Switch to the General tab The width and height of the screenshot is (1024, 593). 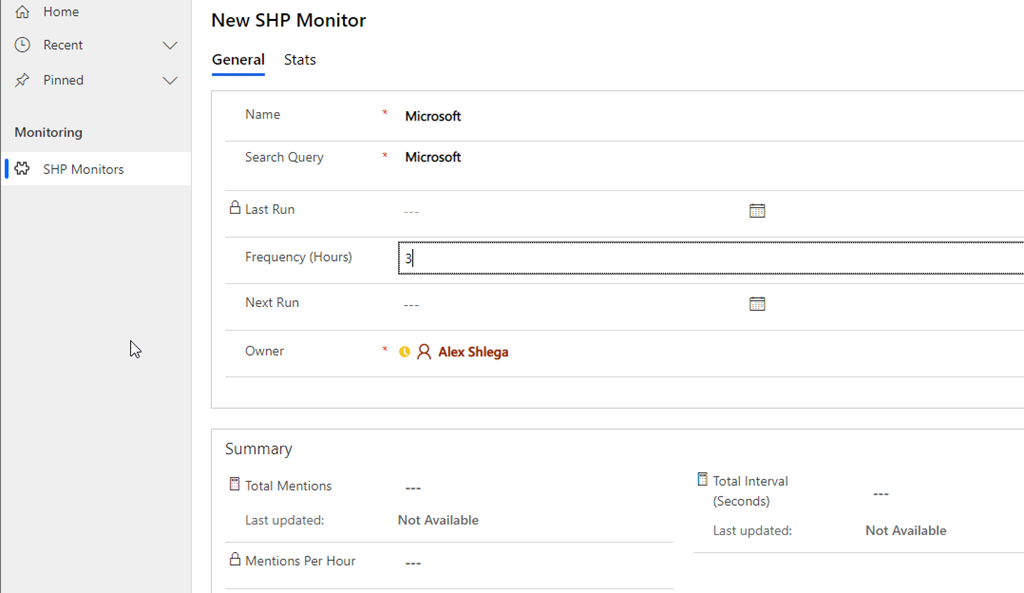[x=238, y=60]
